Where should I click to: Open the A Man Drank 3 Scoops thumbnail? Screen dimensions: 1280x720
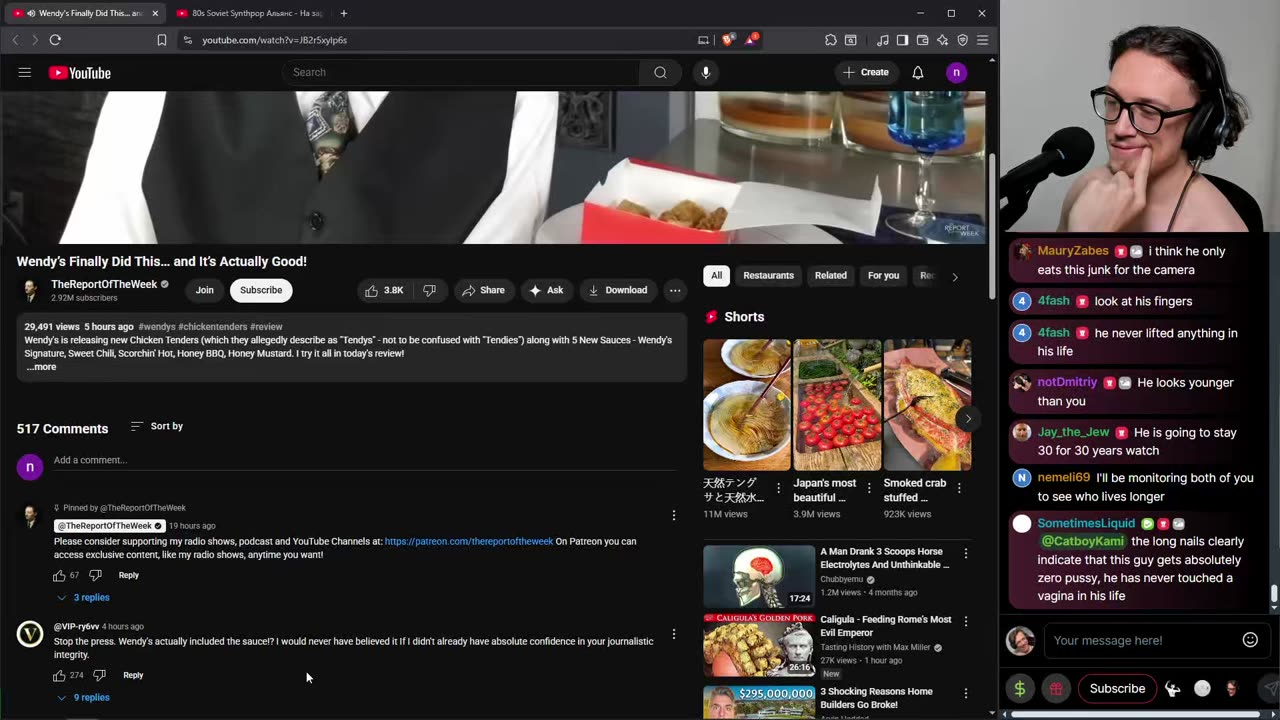pyautogui.click(x=759, y=576)
